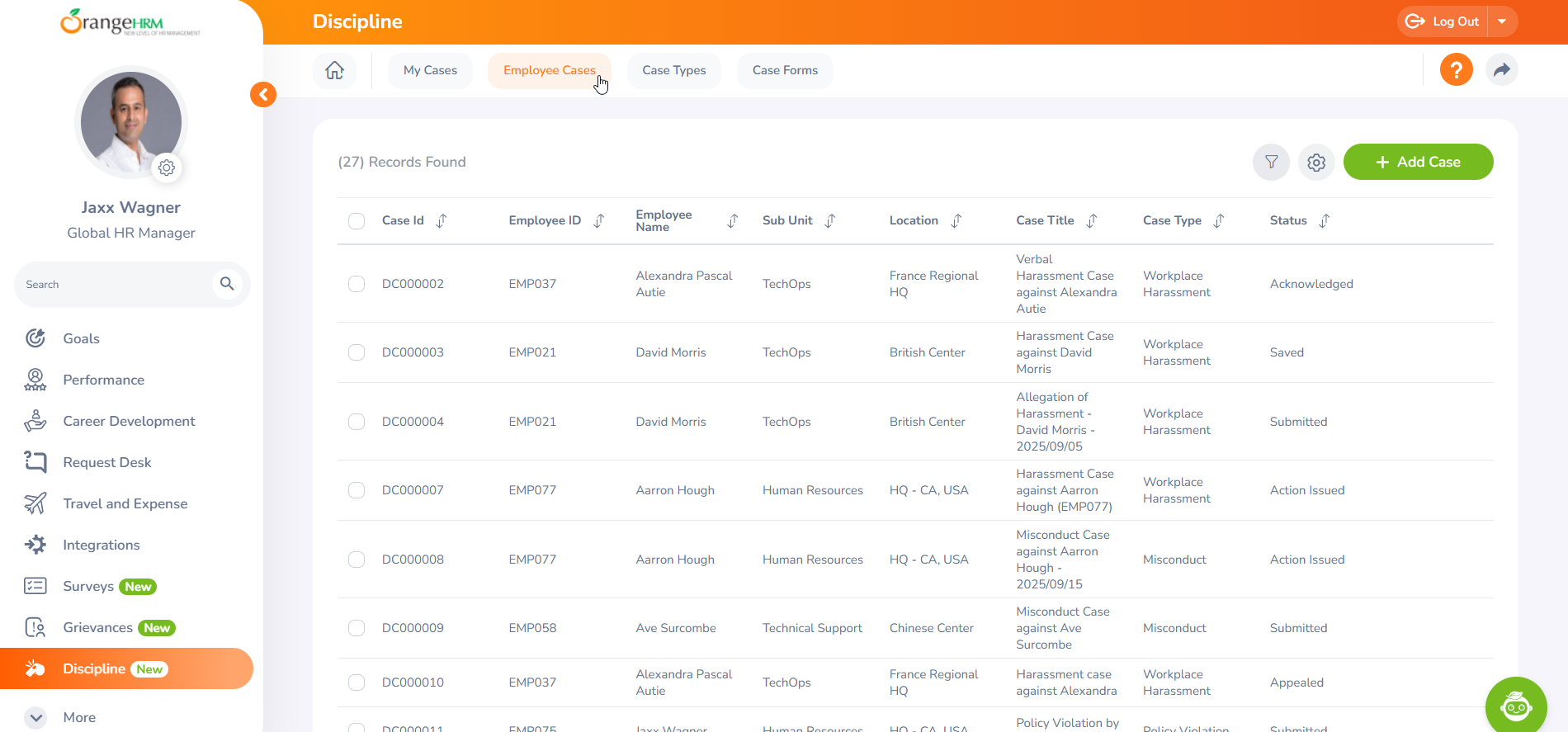Expand the More menu in the sidebar

click(x=35, y=717)
